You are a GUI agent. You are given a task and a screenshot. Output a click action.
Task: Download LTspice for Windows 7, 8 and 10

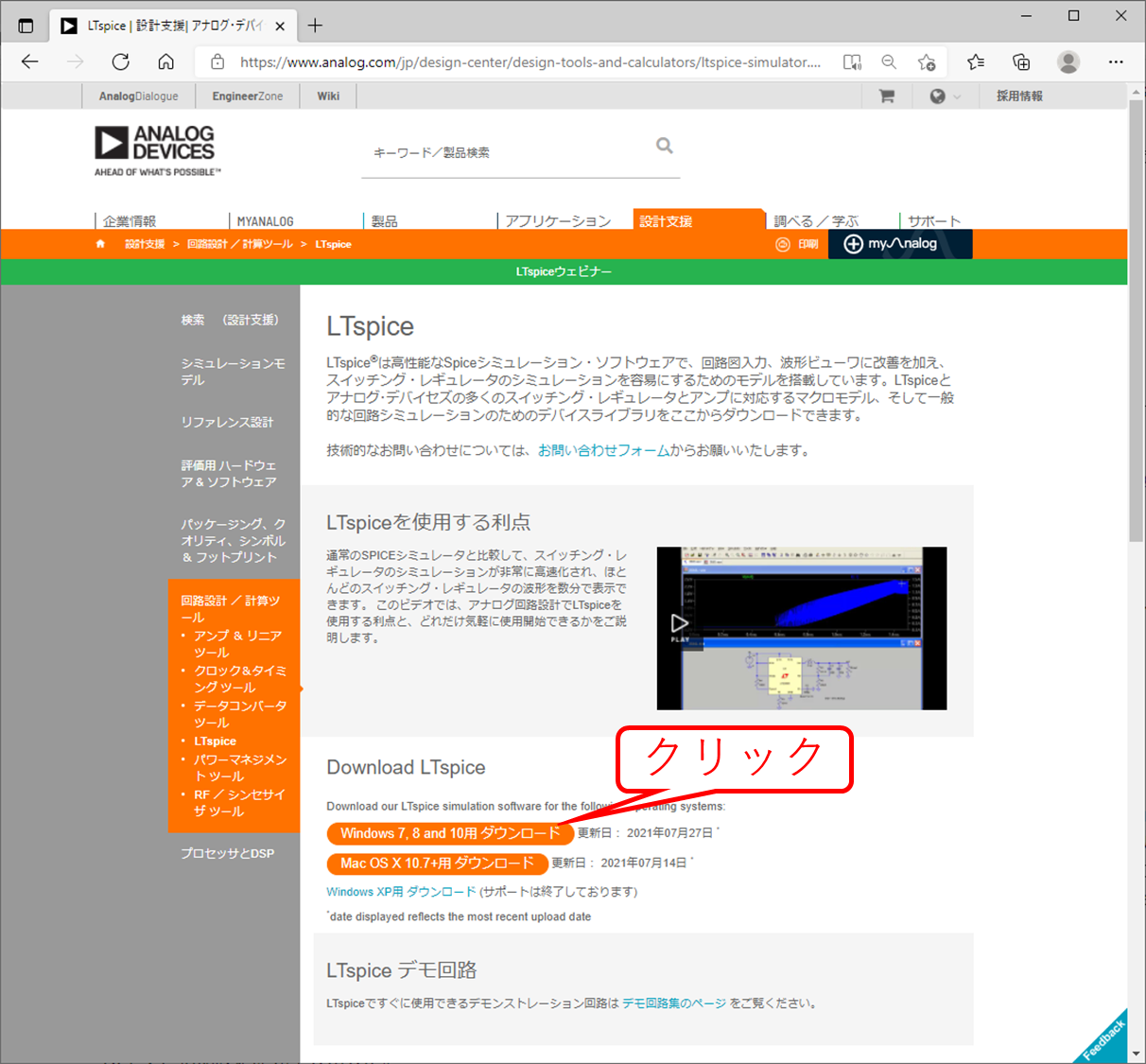click(x=450, y=833)
